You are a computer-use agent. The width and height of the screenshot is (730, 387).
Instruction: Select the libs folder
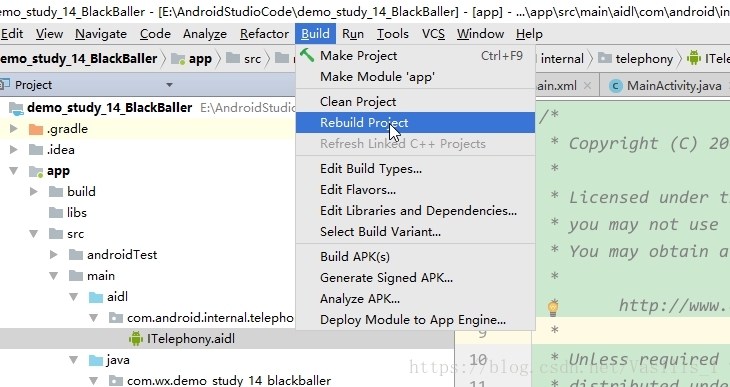[x=76, y=213]
